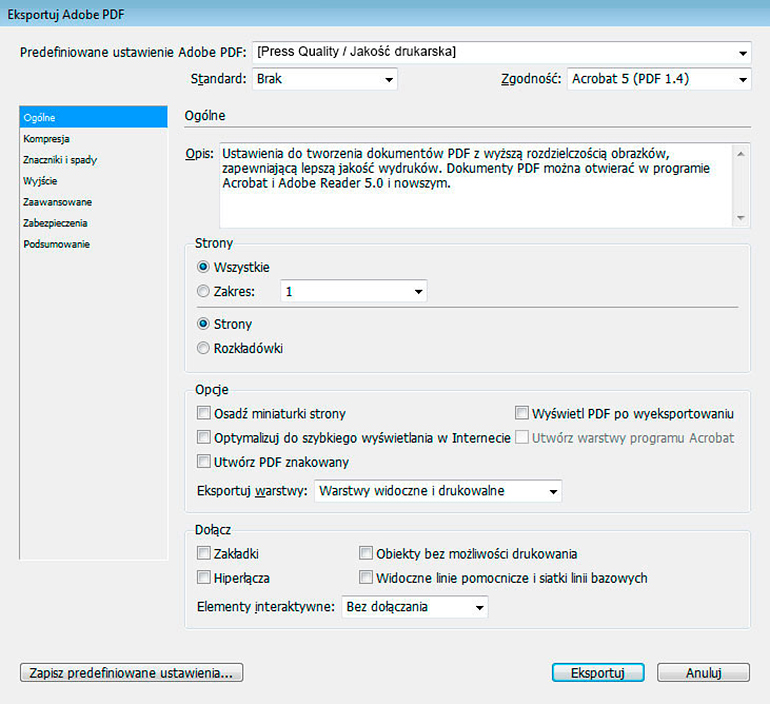Click the Anuluj button
The height and width of the screenshot is (704, 770).
point(703,673)
